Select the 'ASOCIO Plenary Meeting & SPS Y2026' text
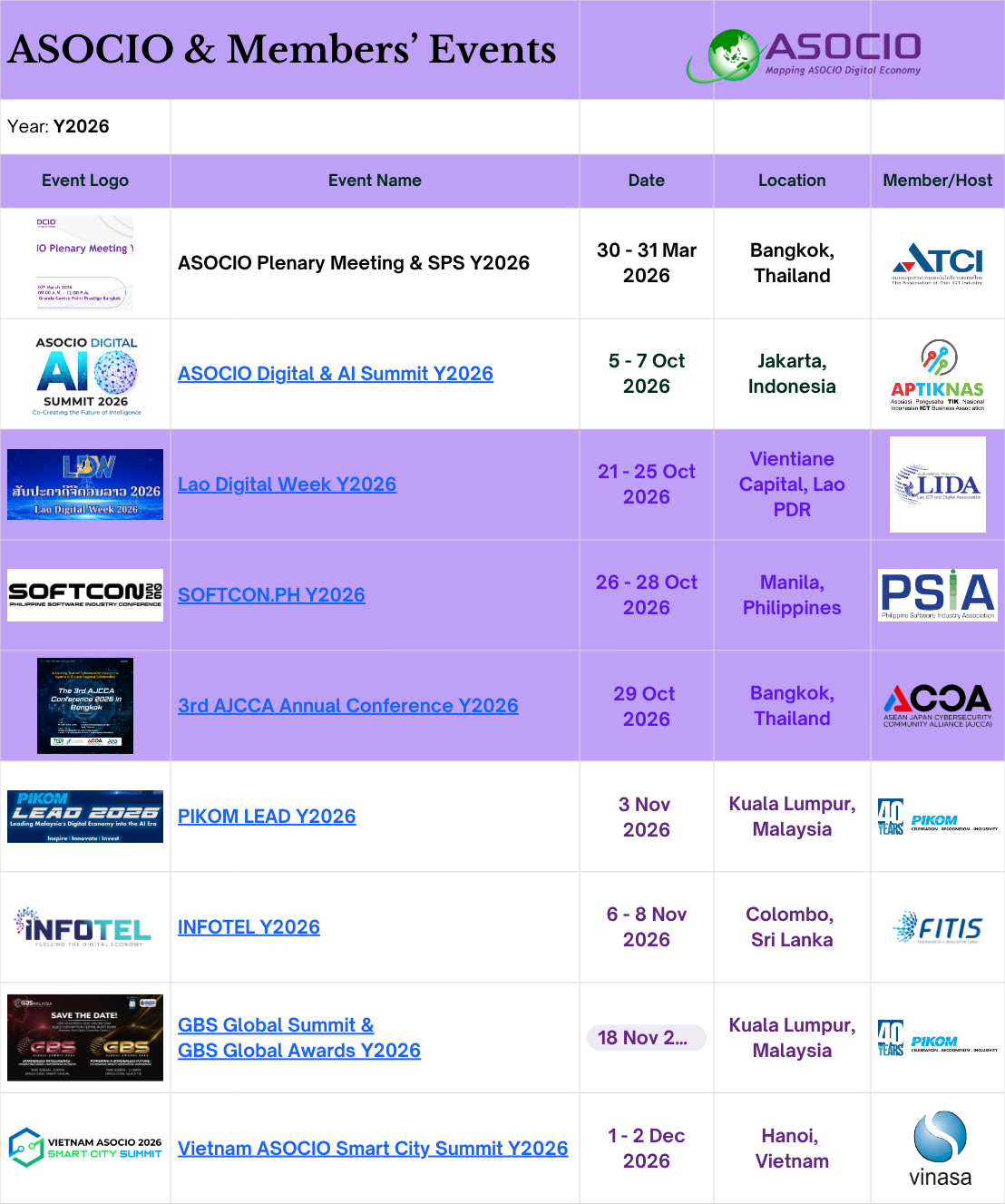 point(354,263)
